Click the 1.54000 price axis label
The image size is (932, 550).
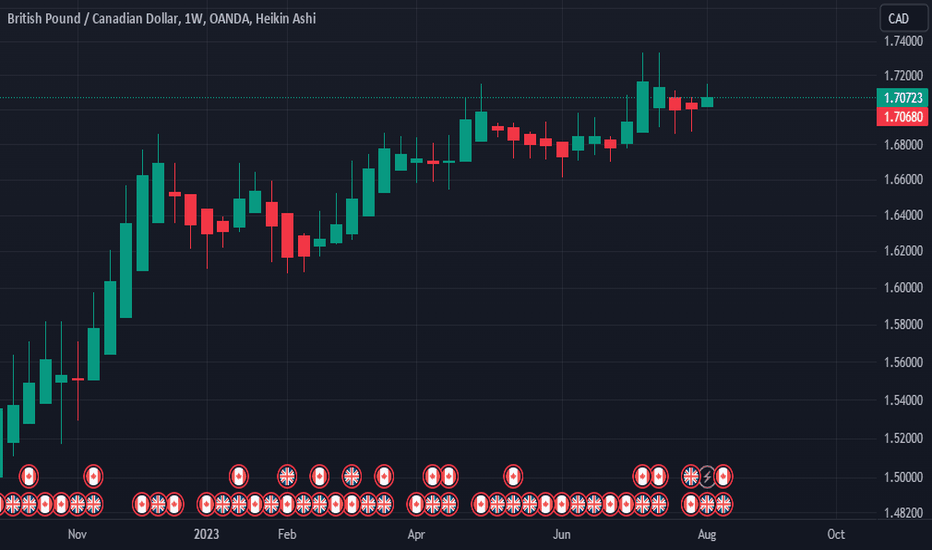[x=903, y=400]
